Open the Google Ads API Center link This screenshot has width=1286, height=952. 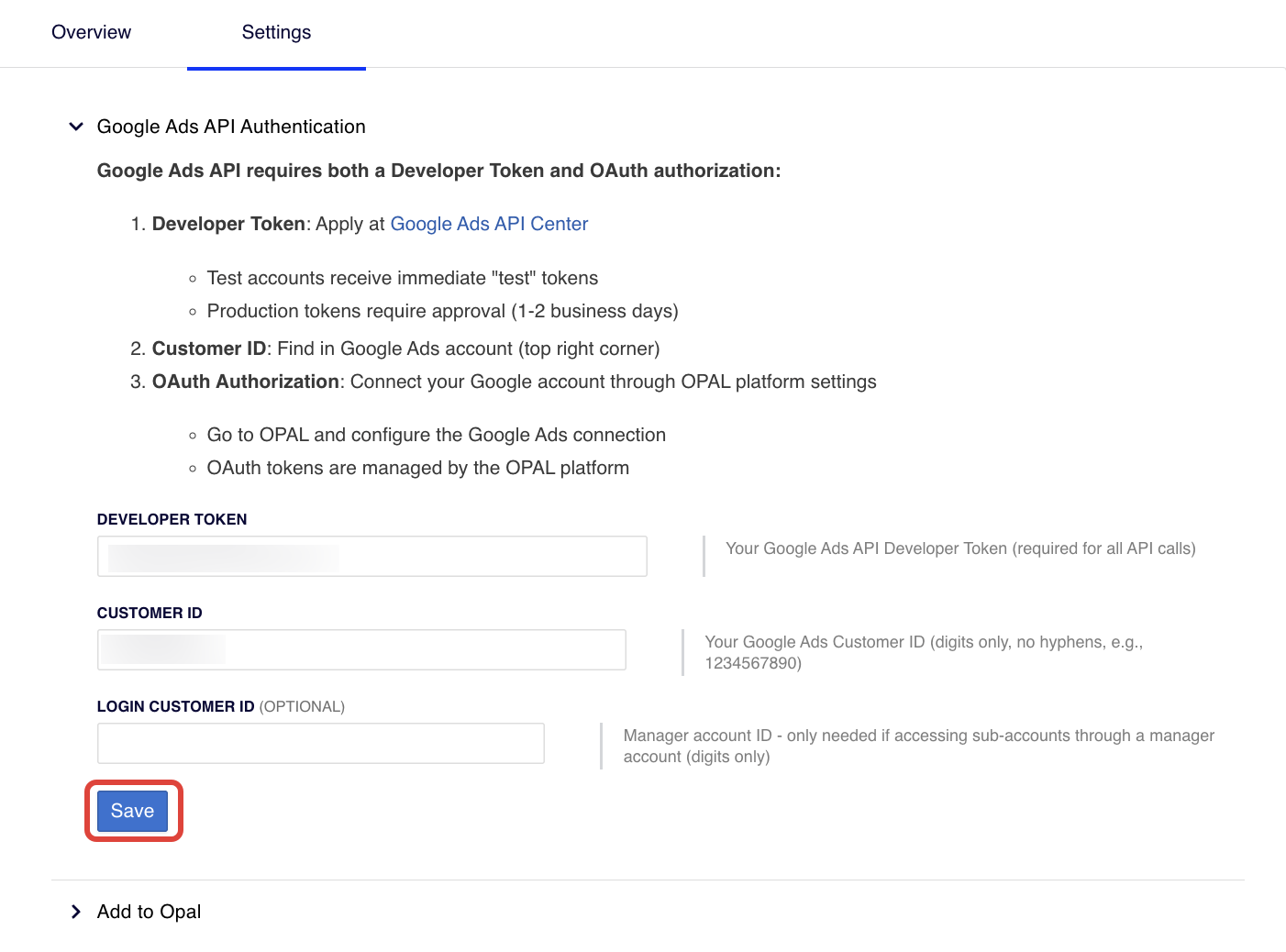click(x=489, y=224)
